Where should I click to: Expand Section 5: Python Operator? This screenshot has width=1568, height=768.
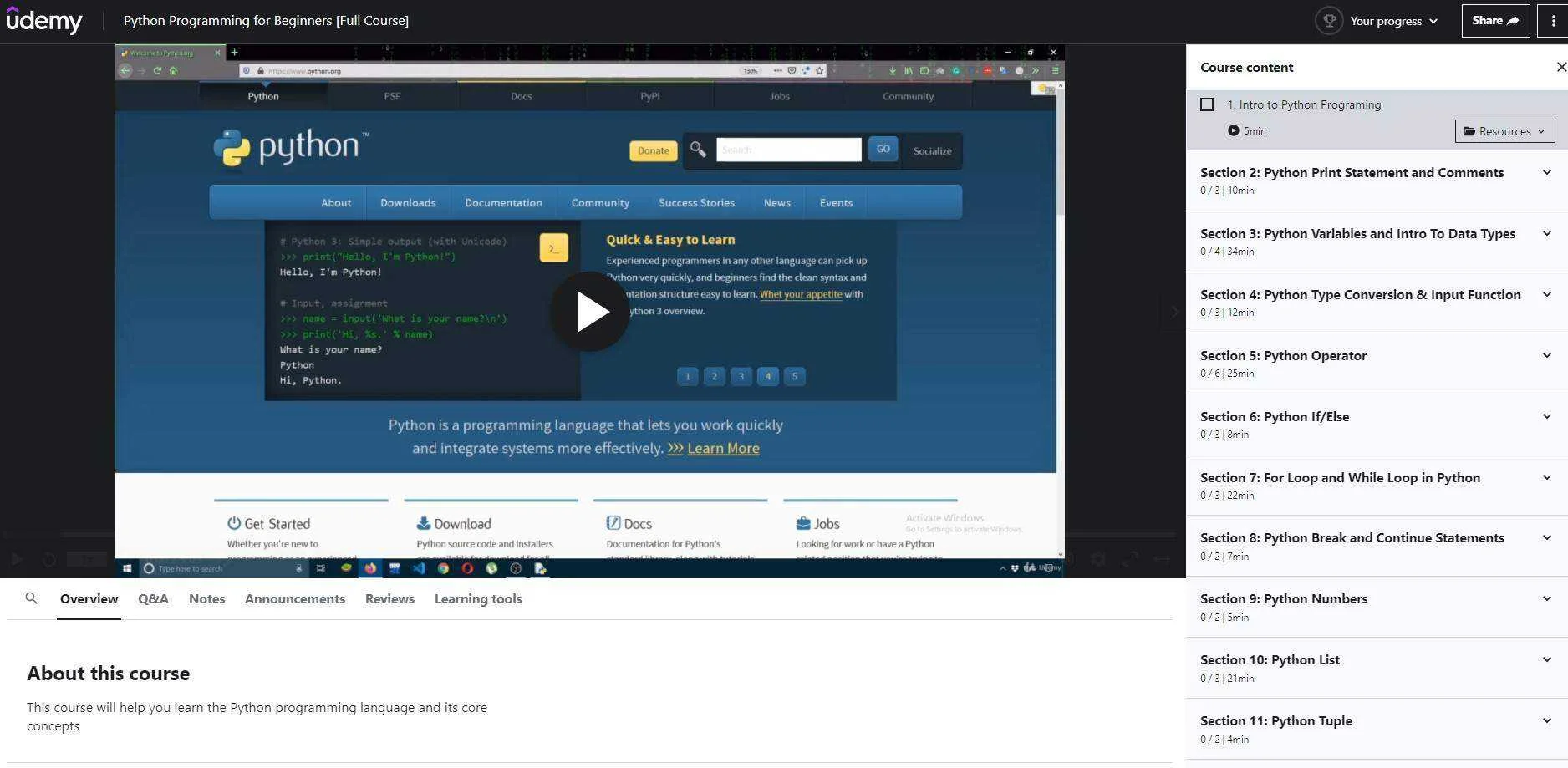pyautogui.click(x=1377, y=364)
